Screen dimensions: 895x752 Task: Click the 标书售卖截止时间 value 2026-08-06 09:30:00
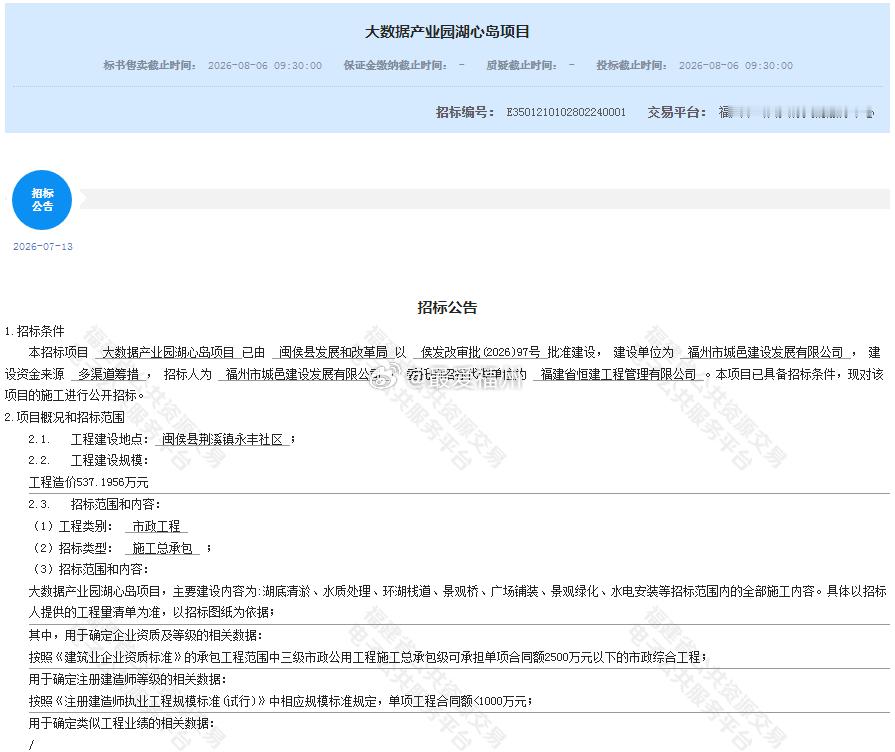click(x=265, y=66)
